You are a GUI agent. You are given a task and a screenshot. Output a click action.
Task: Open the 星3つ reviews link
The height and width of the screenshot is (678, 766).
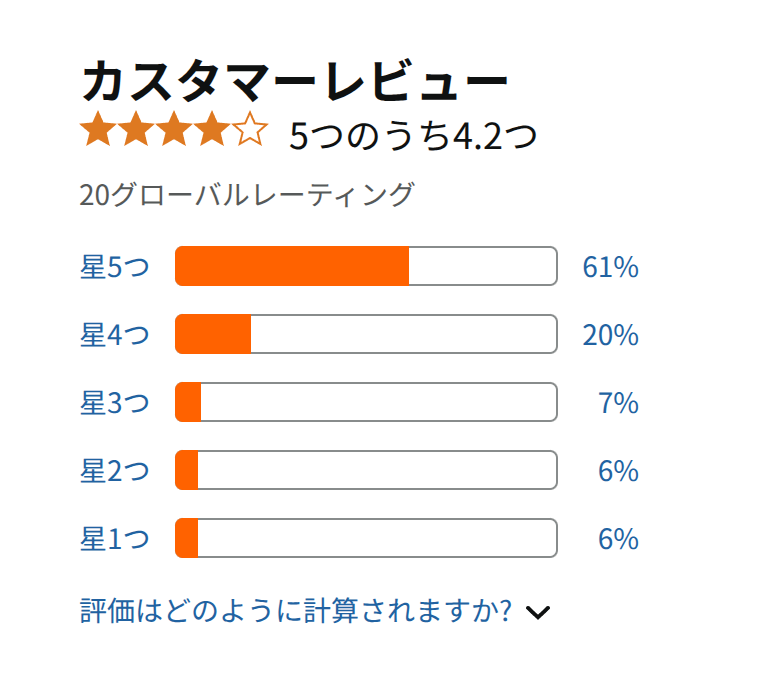[x=115, y=403]
